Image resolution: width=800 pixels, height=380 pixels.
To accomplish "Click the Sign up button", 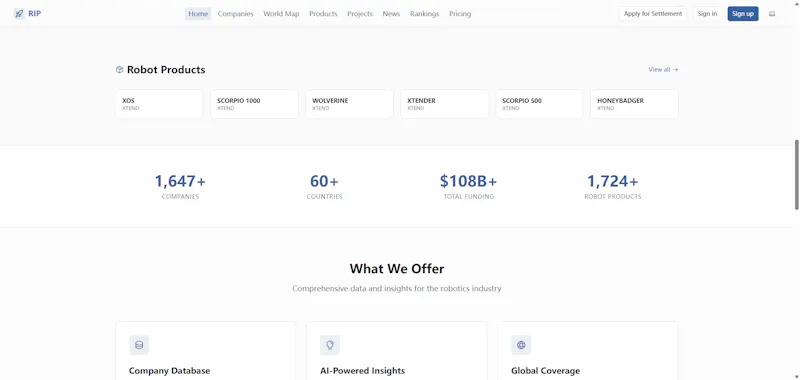I will [x=743, y=14].
